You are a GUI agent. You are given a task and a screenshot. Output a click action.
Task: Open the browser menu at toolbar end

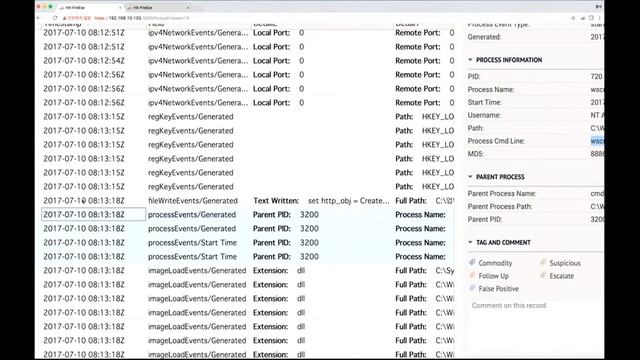pos(599,18)
